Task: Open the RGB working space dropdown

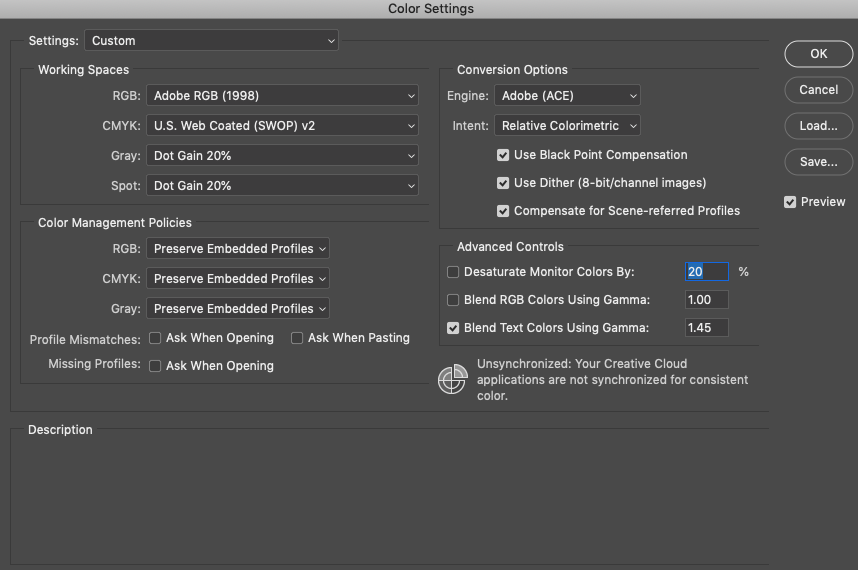Action: point(282,96)
